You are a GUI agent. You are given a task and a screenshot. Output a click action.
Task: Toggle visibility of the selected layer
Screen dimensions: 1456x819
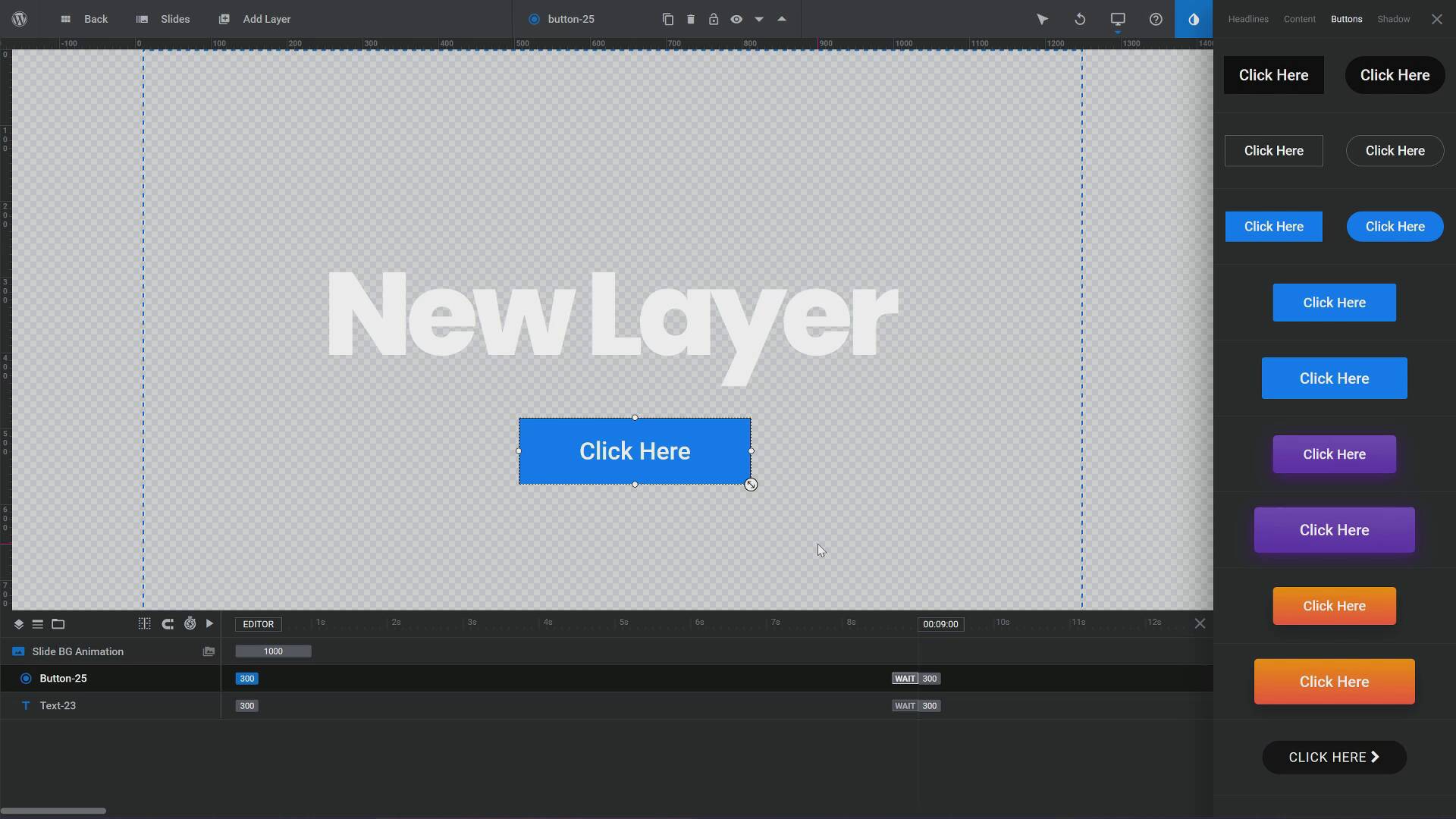tap(737, 19)
